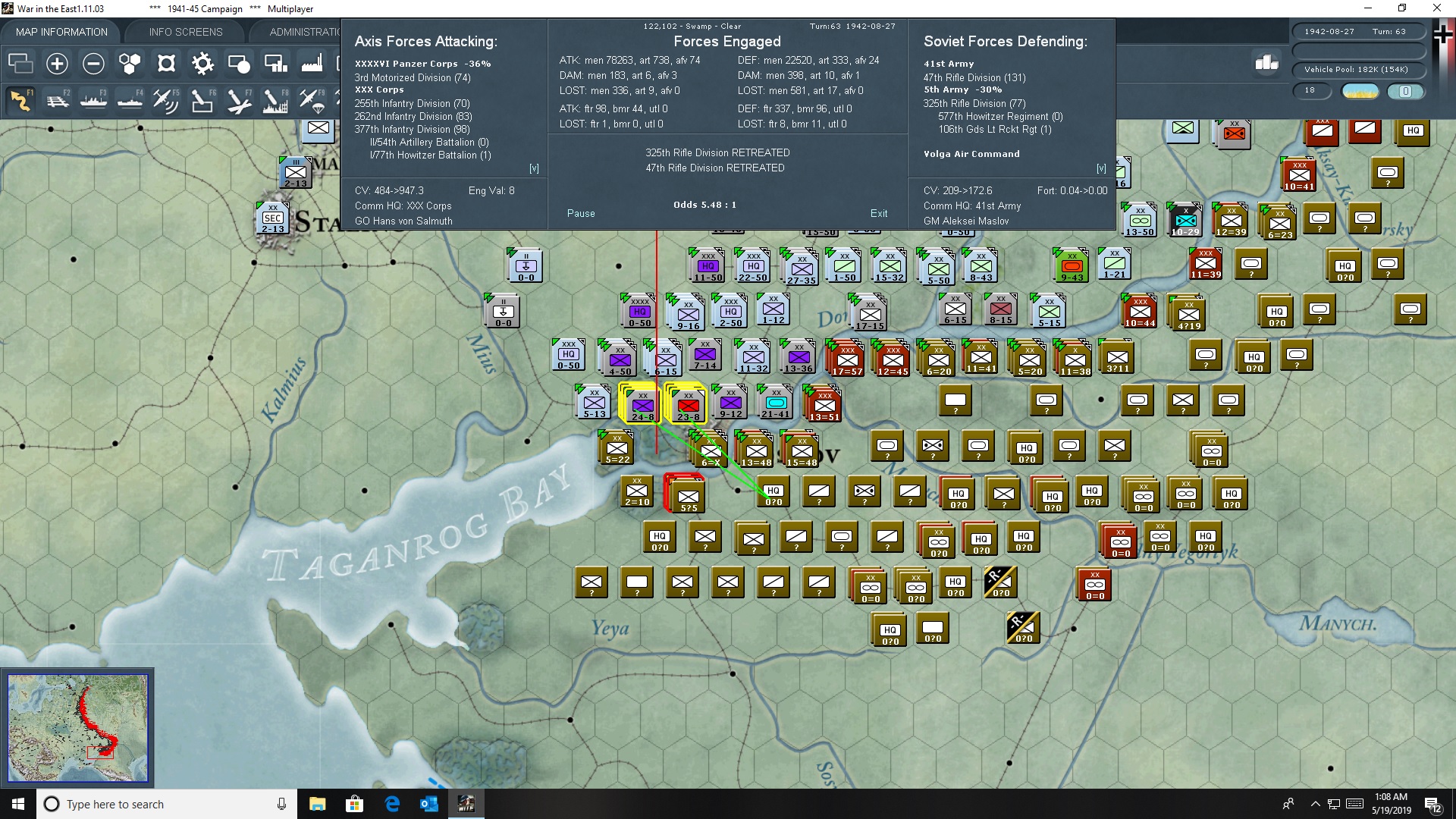Viewport: 1456px width, 819px height.
Task: Click the rectangle-with-bars toolbar icon
Action: coord(275,64)
